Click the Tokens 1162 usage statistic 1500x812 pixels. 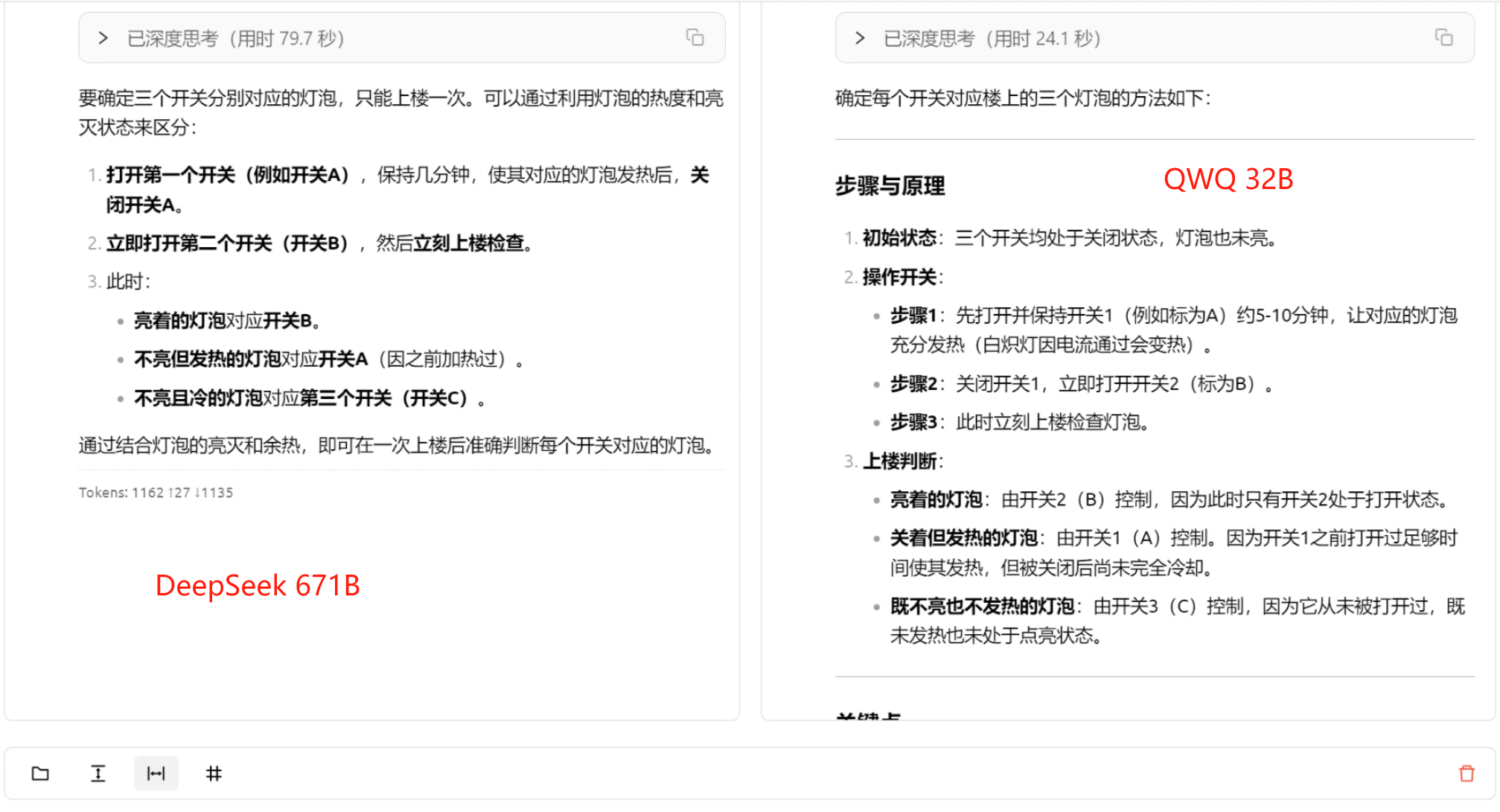(x=156, y=492)
